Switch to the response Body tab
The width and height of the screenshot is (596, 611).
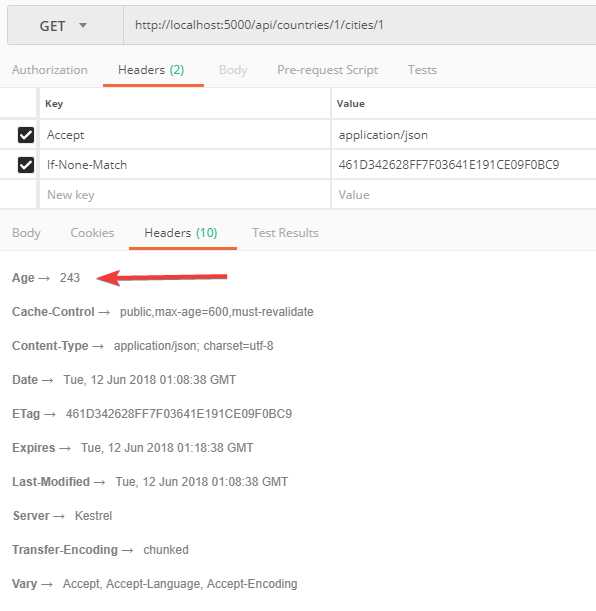point(26,233)
